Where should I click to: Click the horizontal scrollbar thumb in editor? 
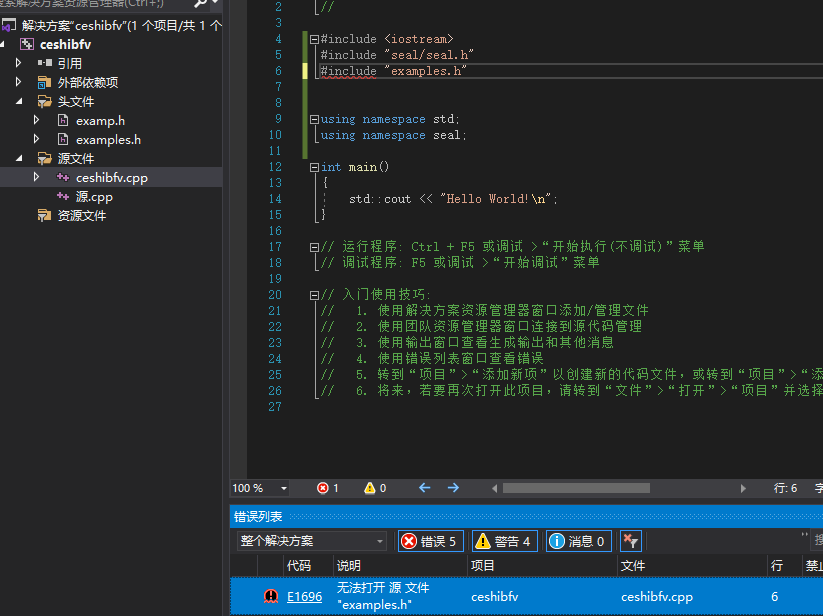pos(576,488)
